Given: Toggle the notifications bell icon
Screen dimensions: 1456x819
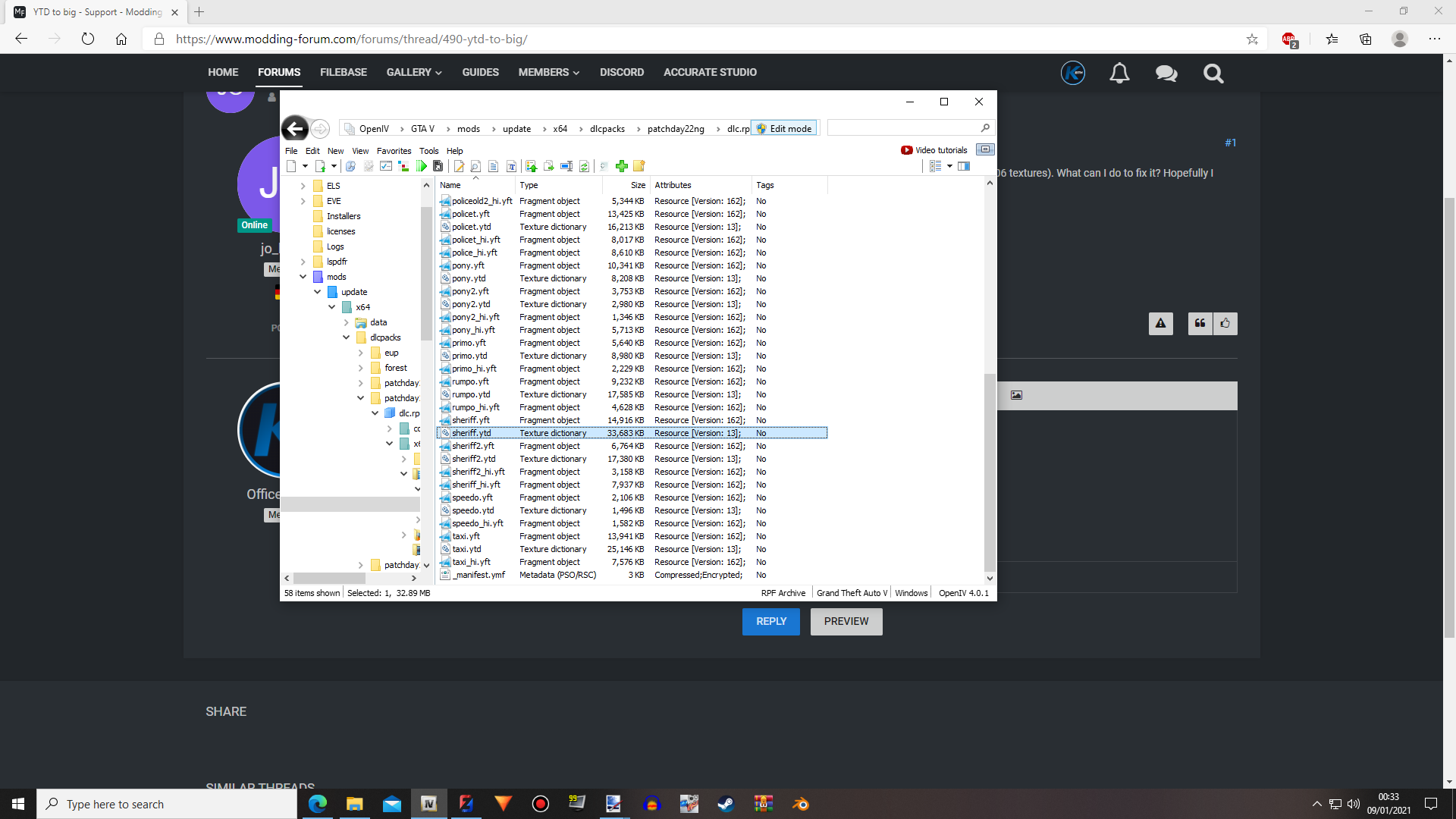Looking at the screenshot, I should click(1119, 74).
